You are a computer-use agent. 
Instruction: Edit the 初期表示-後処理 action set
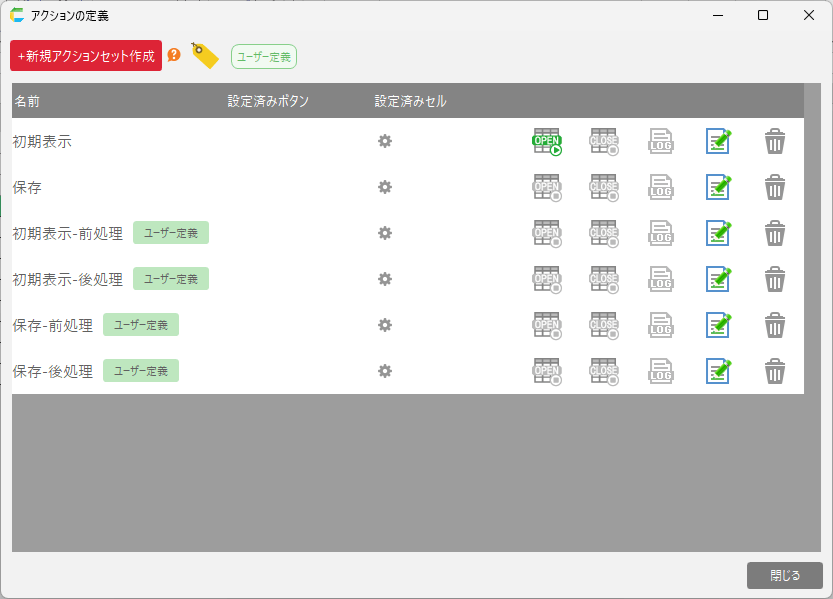tap(718, 280)
